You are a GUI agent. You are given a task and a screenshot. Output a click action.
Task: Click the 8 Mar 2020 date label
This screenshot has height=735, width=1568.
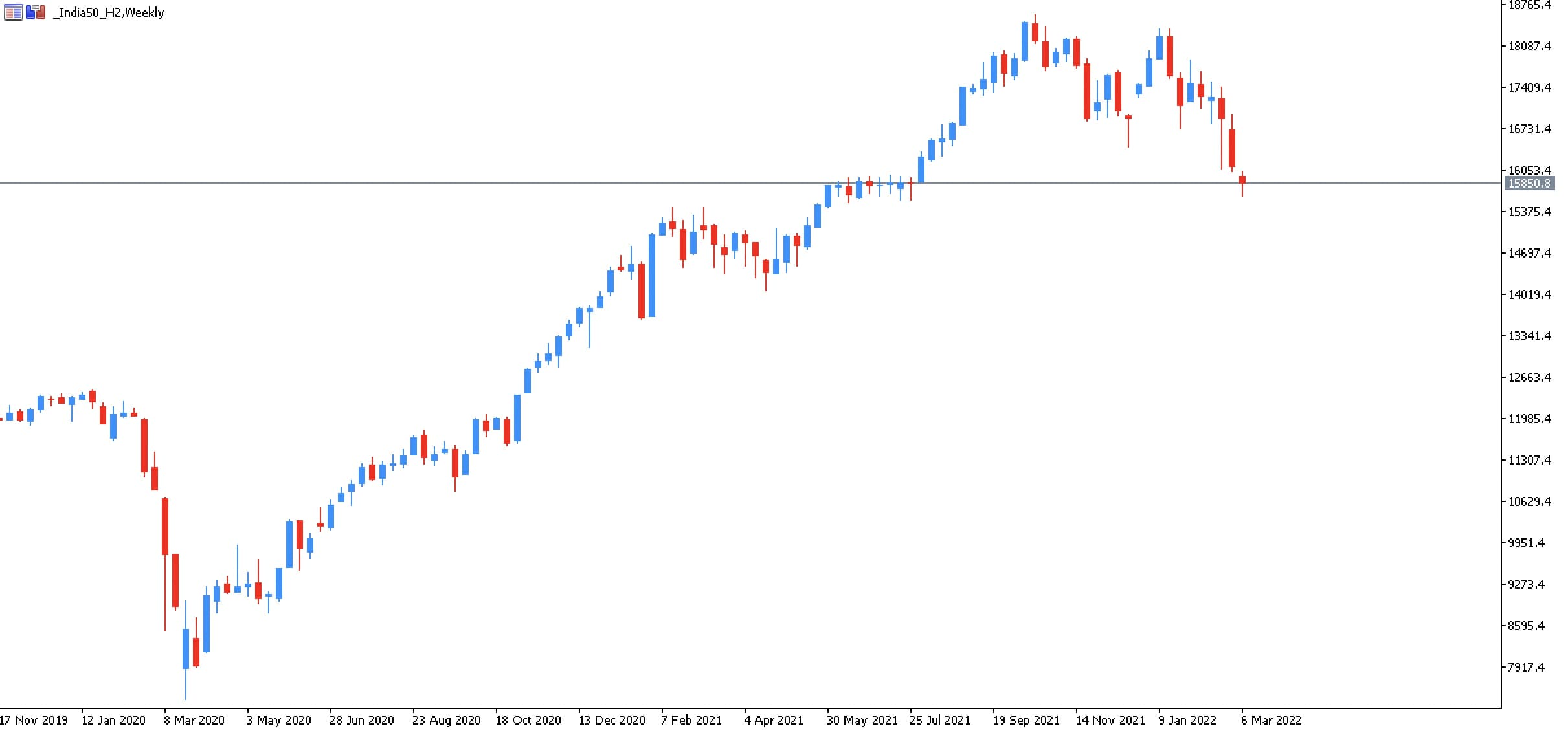click(x=194, y=720)
